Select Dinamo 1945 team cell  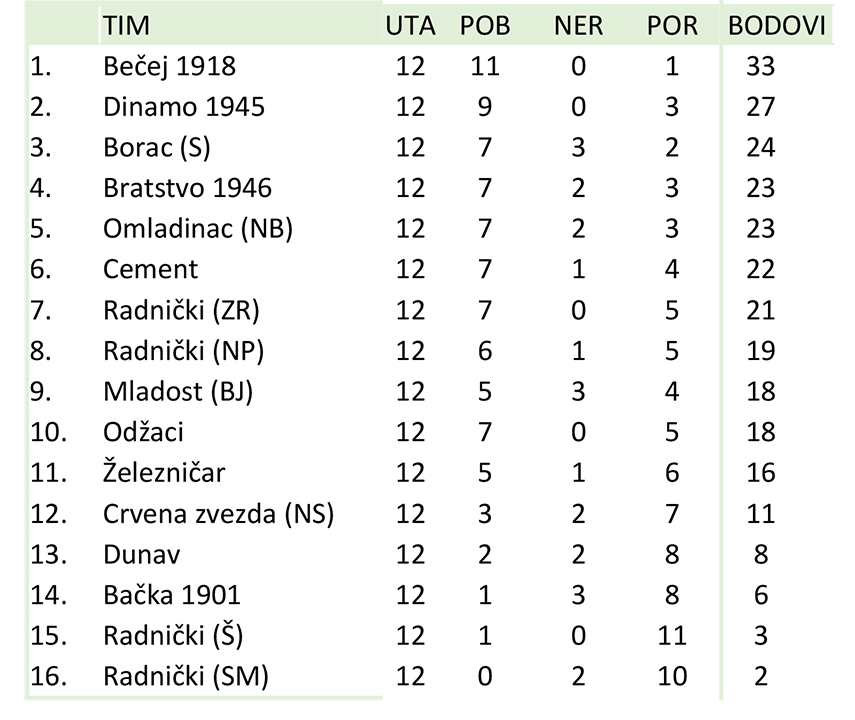[x=184, y=107]
